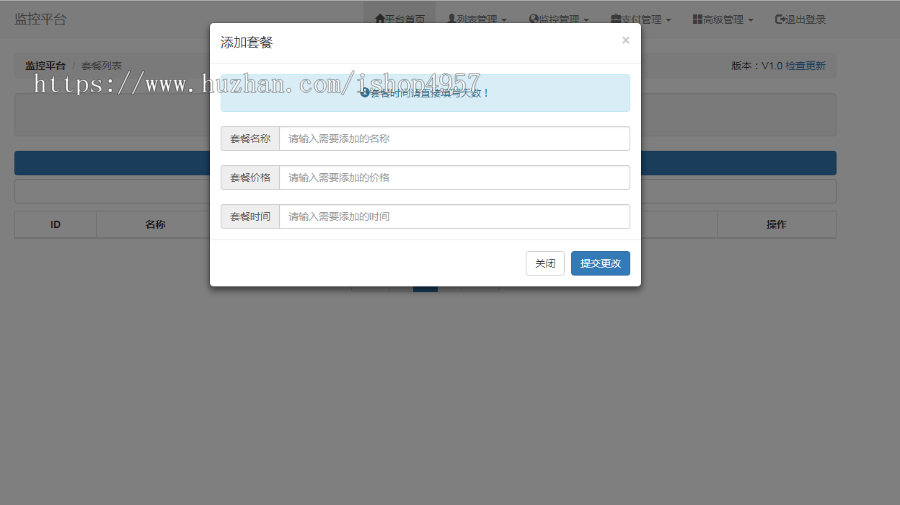900x505 pixels.
Task: Click the 名称 column header
Action: (x=155, y=224)
